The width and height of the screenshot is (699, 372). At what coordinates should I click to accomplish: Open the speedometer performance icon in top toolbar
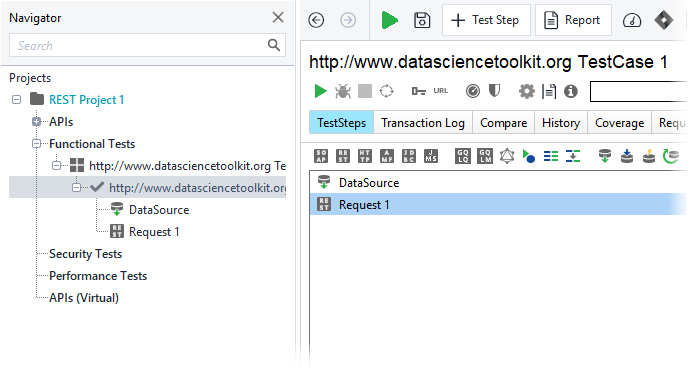[x=632, y=20]
